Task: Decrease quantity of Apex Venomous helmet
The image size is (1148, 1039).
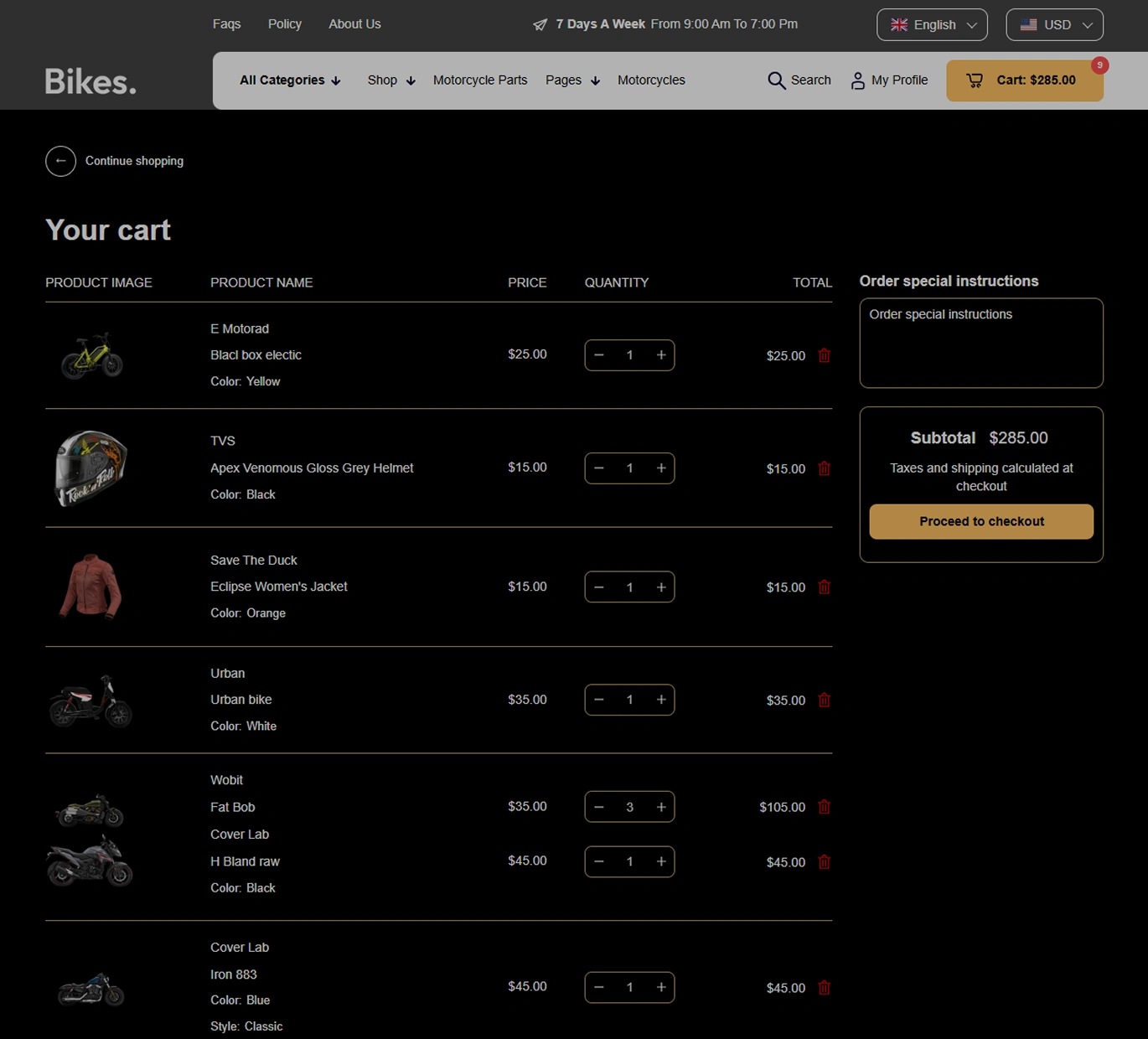Action: point(599,468)
